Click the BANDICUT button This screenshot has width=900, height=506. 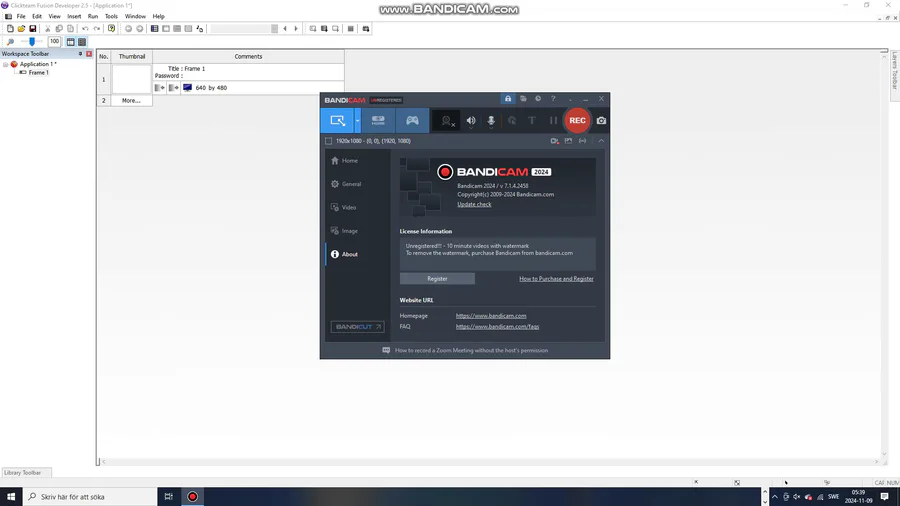pyautogui.click(x=357, y=327)
